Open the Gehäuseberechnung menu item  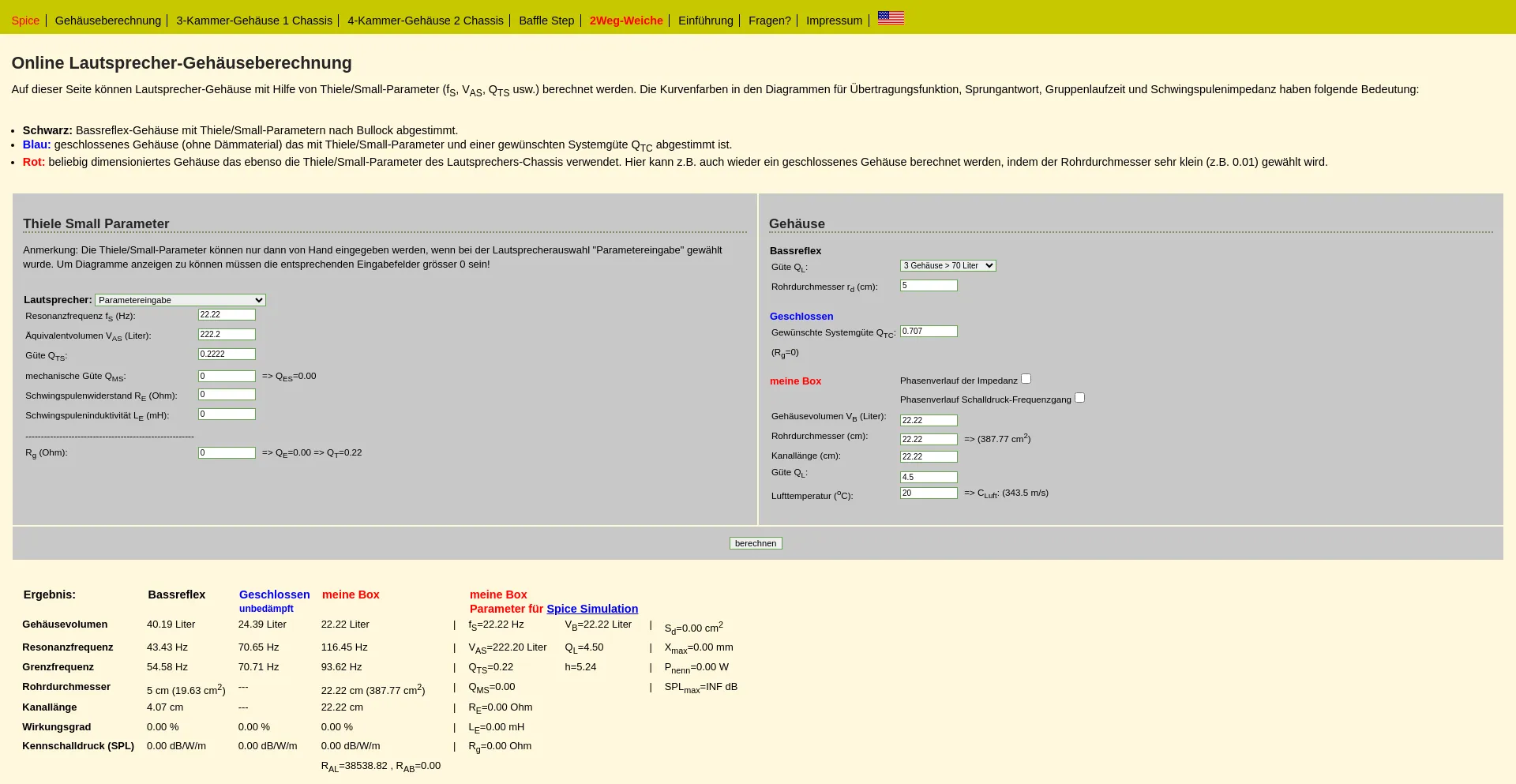coord(108,21)
